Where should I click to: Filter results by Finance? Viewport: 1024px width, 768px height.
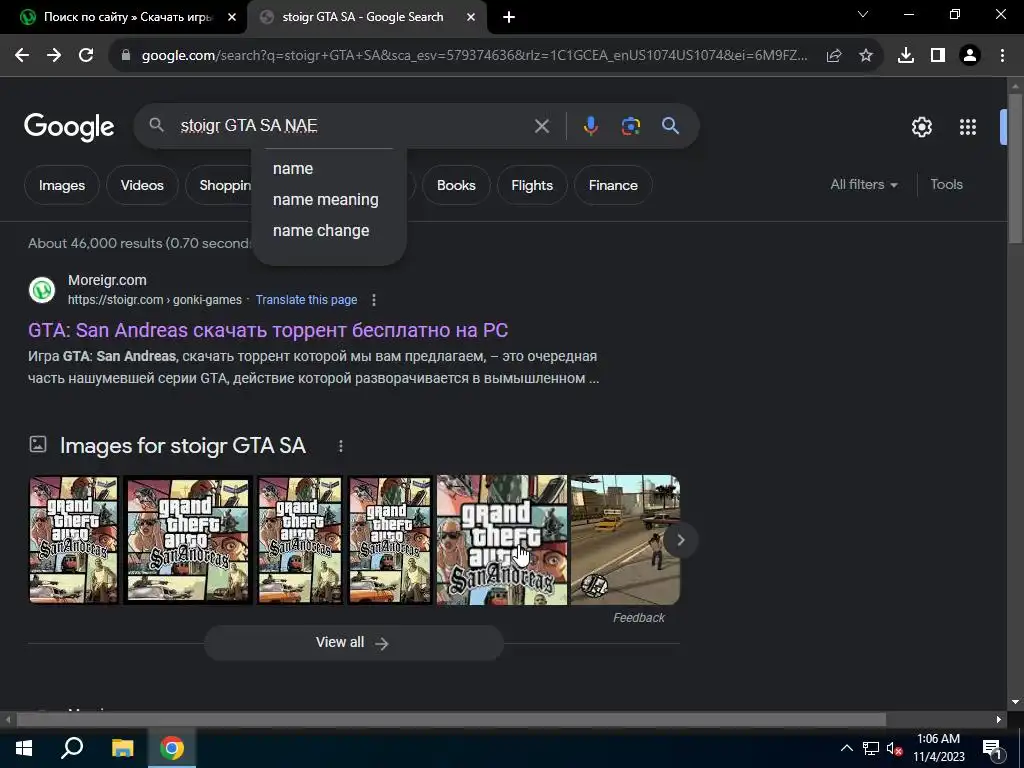coord(613,185)
